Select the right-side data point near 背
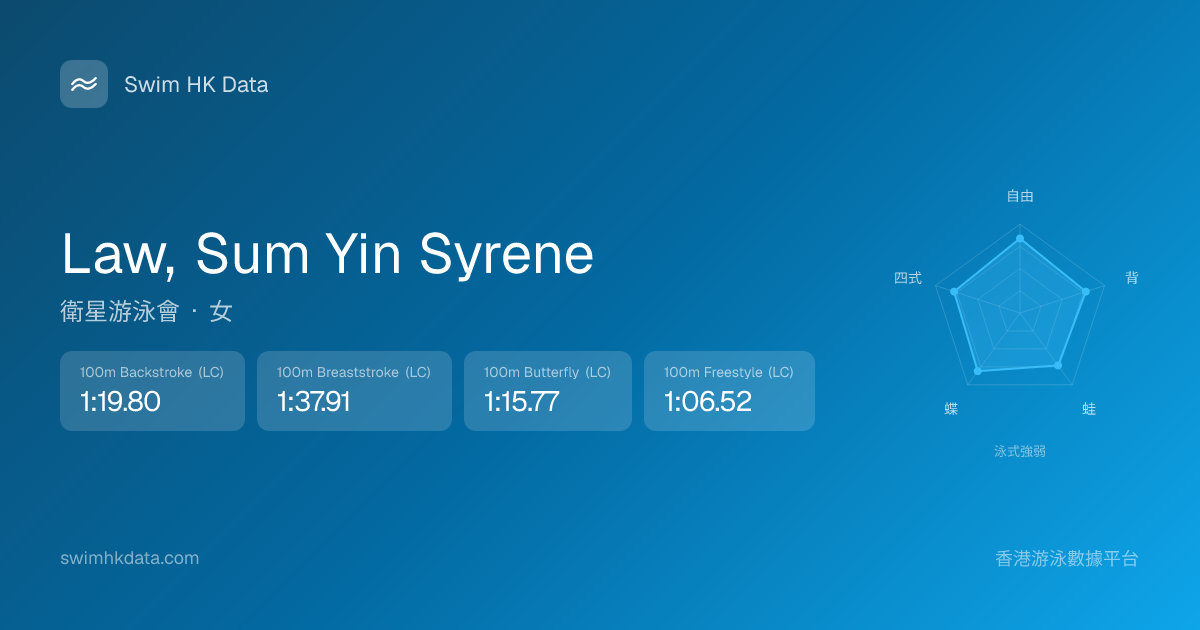The height and width of the screenshot is (630, 1200). point(1085,292)
